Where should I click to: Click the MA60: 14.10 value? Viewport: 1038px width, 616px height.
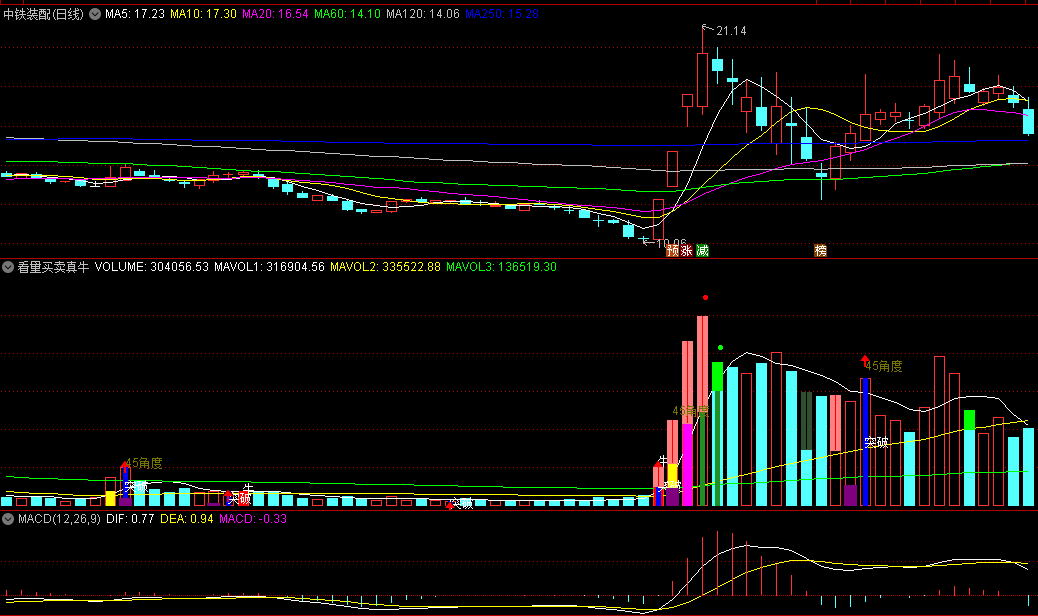coord(348,14)
